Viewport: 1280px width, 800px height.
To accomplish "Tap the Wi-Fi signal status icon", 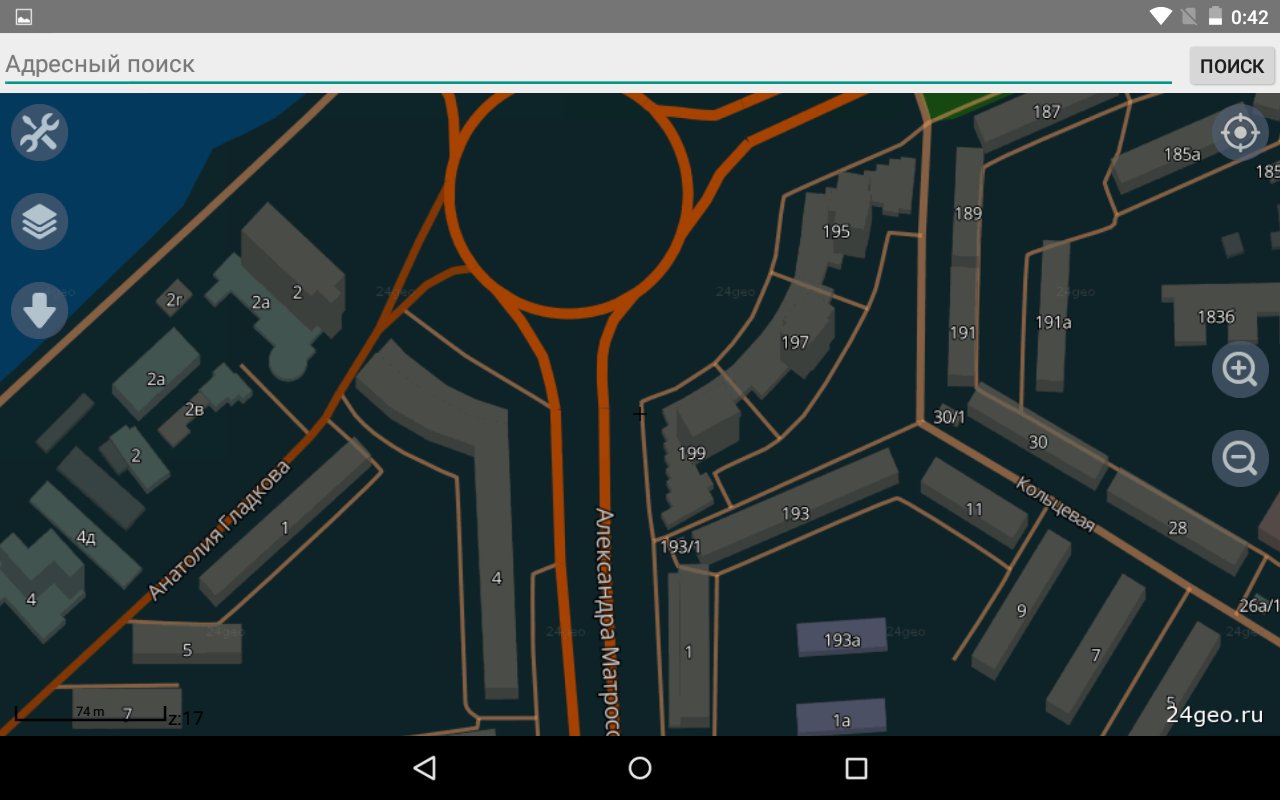I will (1161, 16).
